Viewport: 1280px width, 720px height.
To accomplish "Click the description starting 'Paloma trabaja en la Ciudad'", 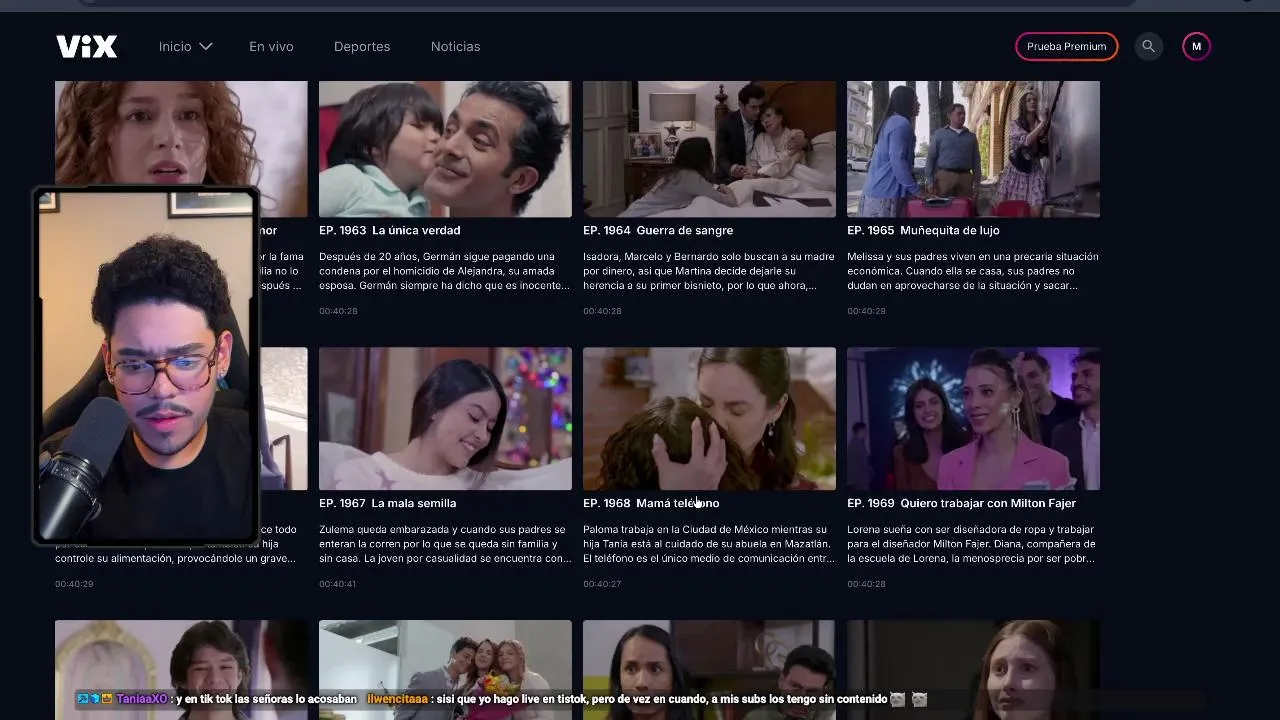I will (709, 544).
